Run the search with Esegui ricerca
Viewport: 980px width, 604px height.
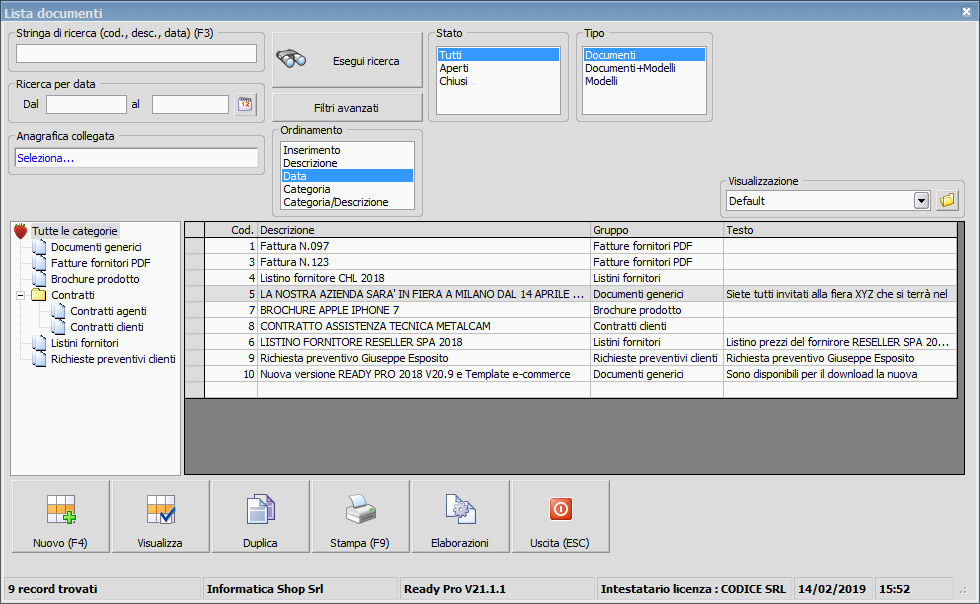tap(348, 60)
